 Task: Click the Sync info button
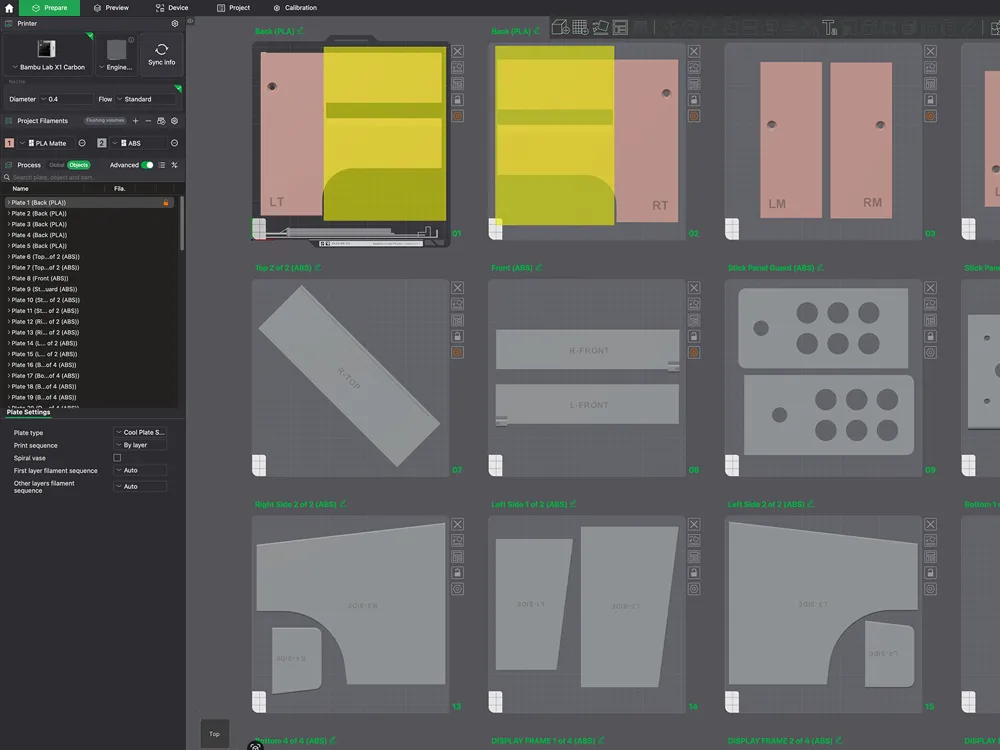coord(161,55)
